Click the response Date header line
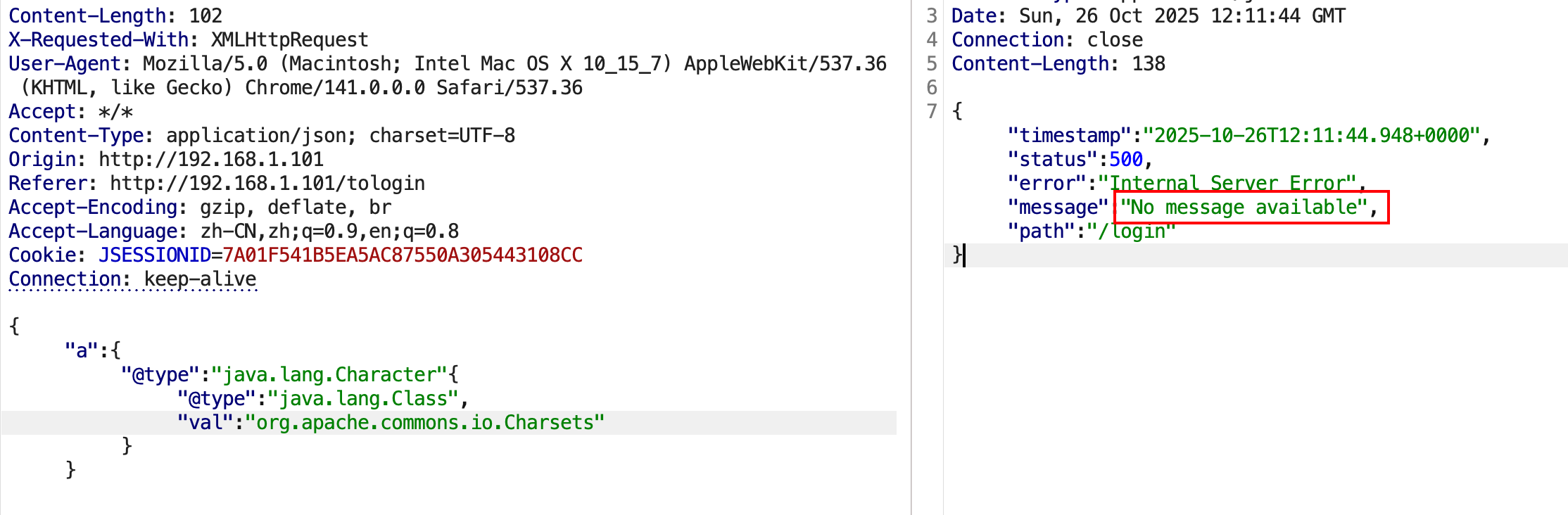1568x515 pixels. [1148, 15]
